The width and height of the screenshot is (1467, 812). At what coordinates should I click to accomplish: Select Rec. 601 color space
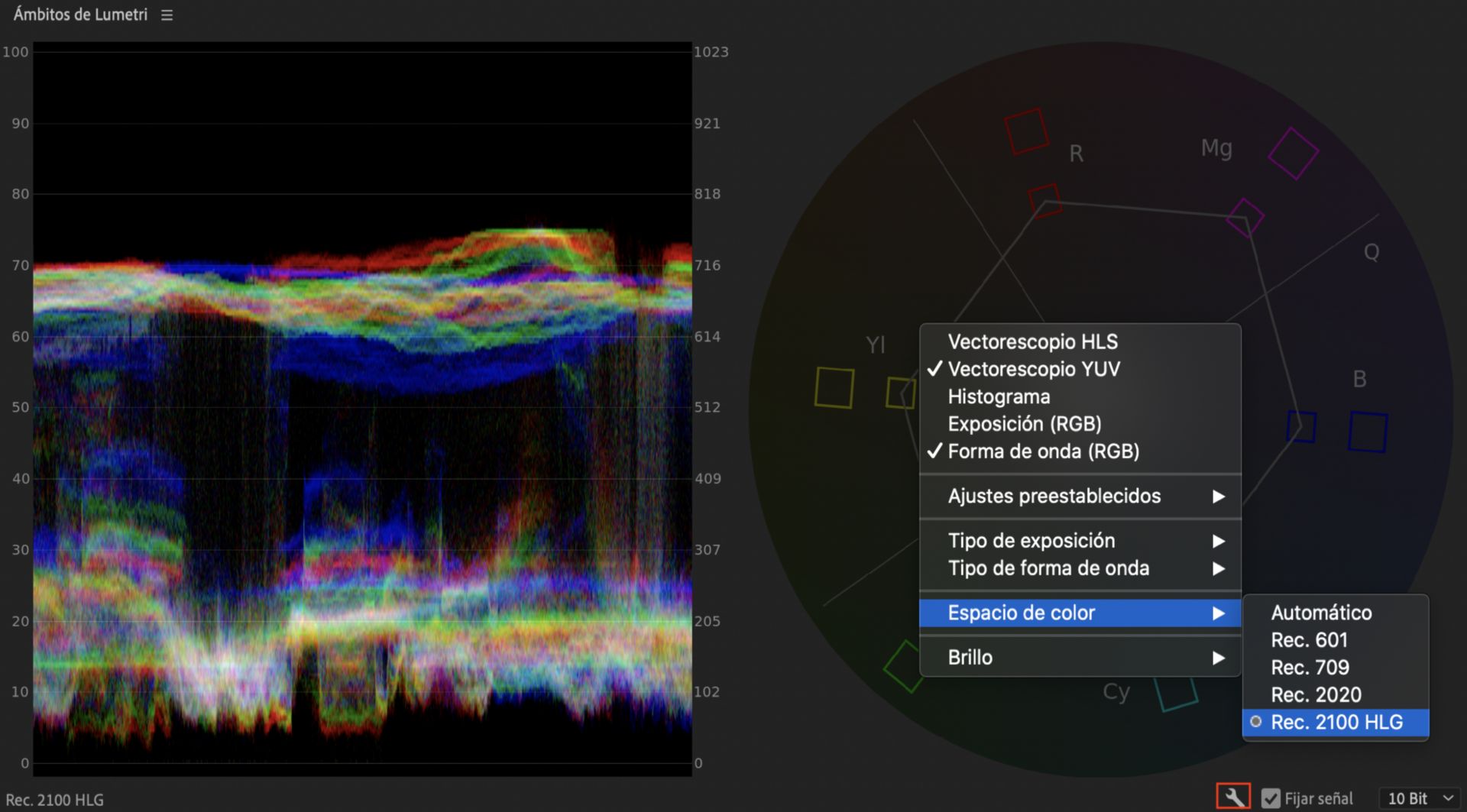(x=1309, y=640)
